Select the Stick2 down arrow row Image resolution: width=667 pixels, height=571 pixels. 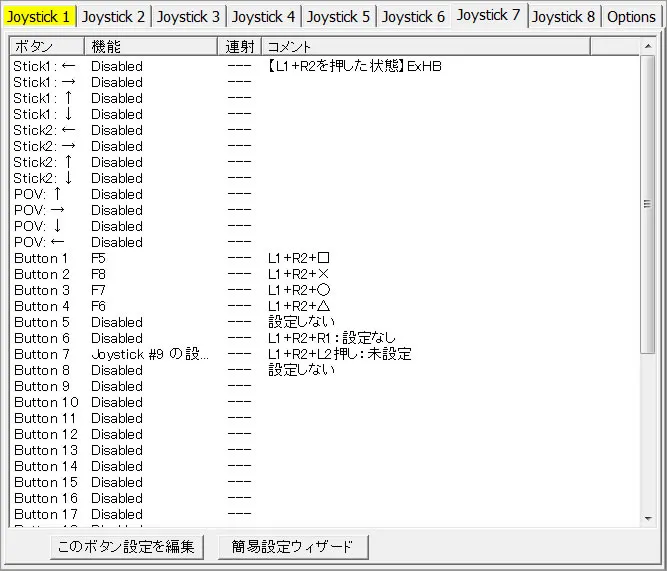324,178
